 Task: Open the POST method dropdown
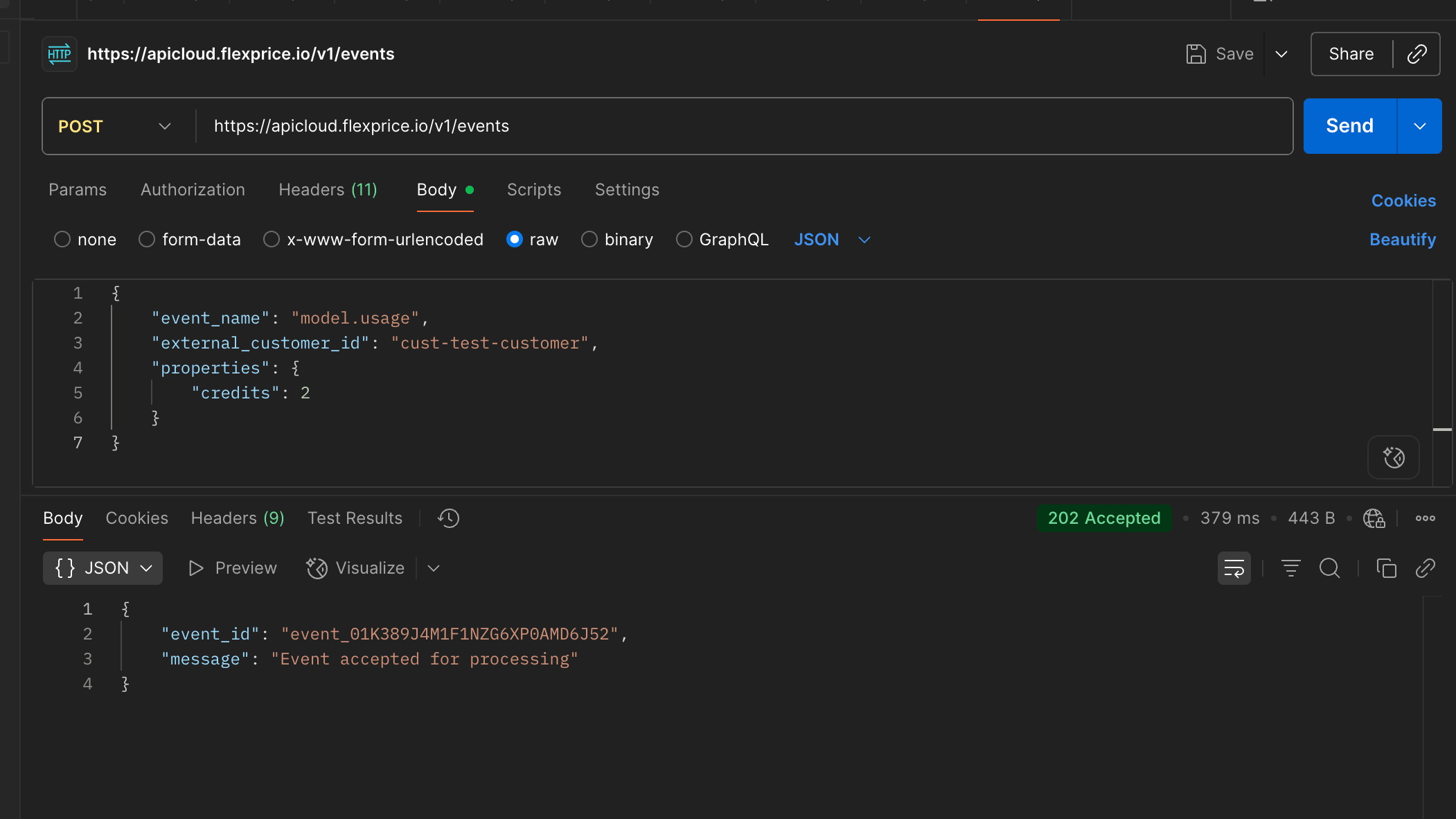pos(115,126)
